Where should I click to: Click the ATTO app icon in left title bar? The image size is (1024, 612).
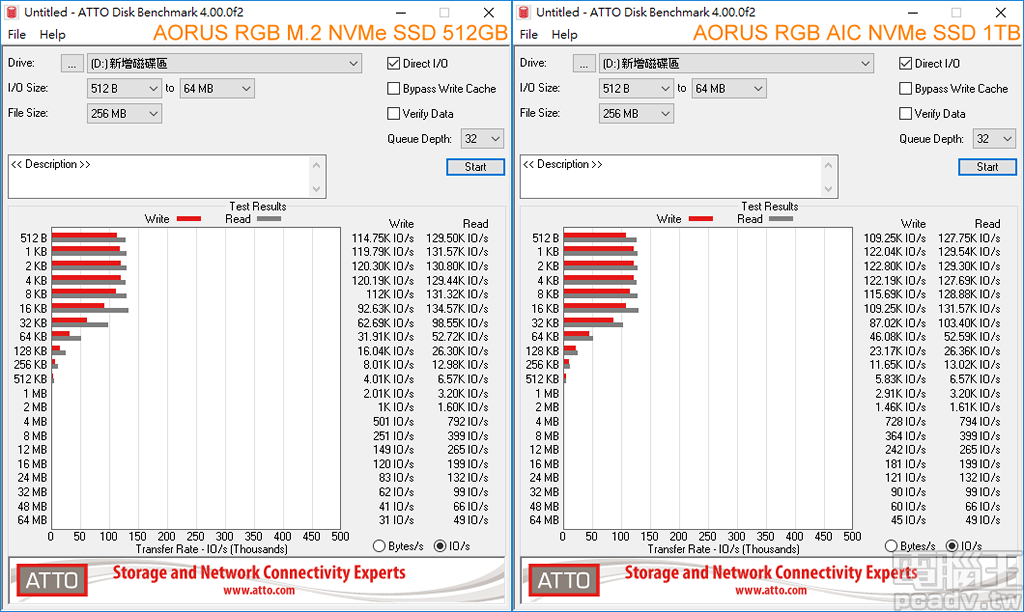(x=11, y=12)
